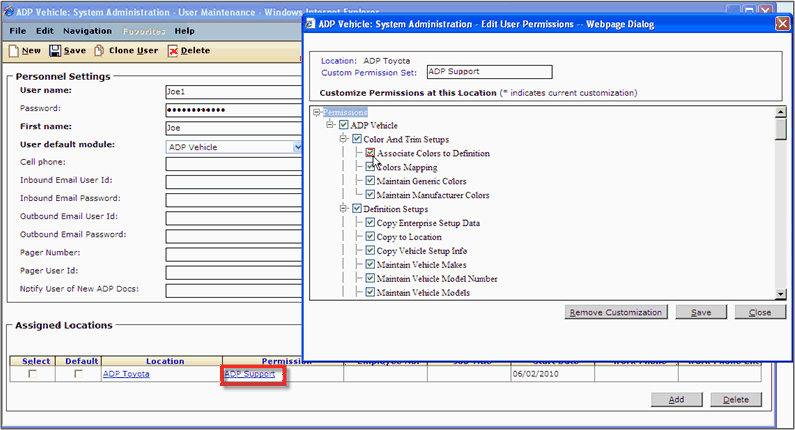Toggle Copy to Location checkbox
The image size is (795, 430).
click(370, 236)
